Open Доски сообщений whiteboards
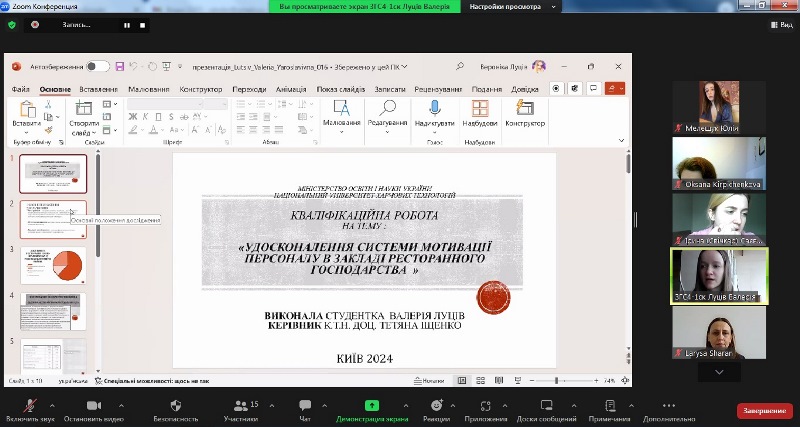 pos(546,411)
